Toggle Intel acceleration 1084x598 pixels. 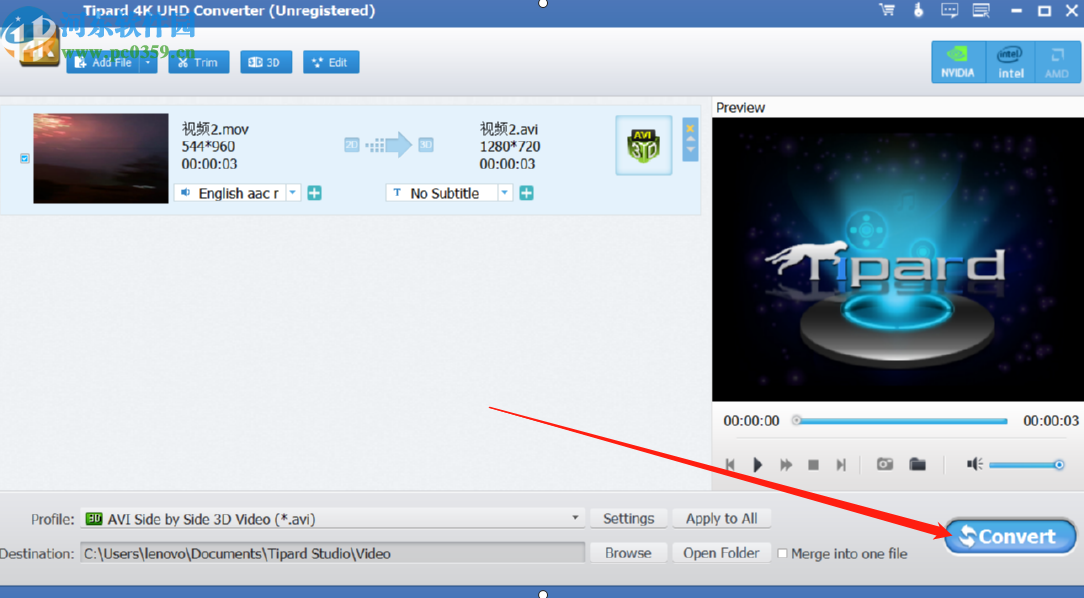click(x=1010, y=62)
